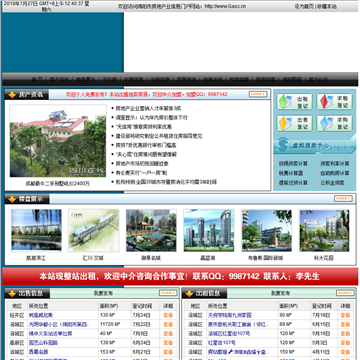Click 查看 for 150㎡ 4月11日 rental row
This screenshot has width=360, height=360.
click(345, 352)
